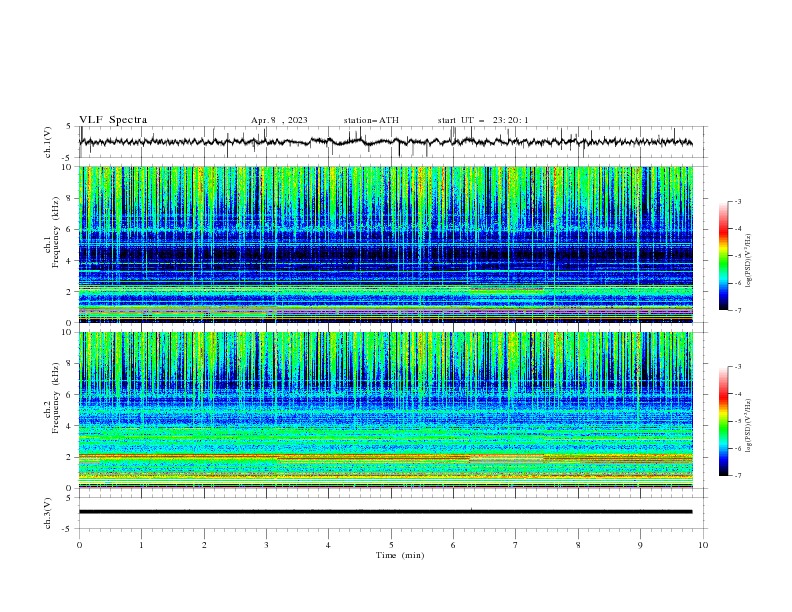Click the "-5" label on lower color bar
This screenshot has height=612, width=792.
tap(737, 421)
